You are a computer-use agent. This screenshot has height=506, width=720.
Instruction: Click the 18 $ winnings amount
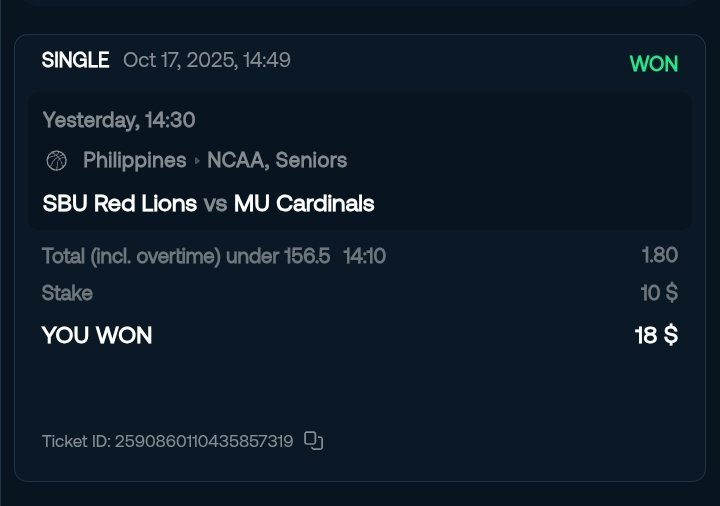click(656, 336)
